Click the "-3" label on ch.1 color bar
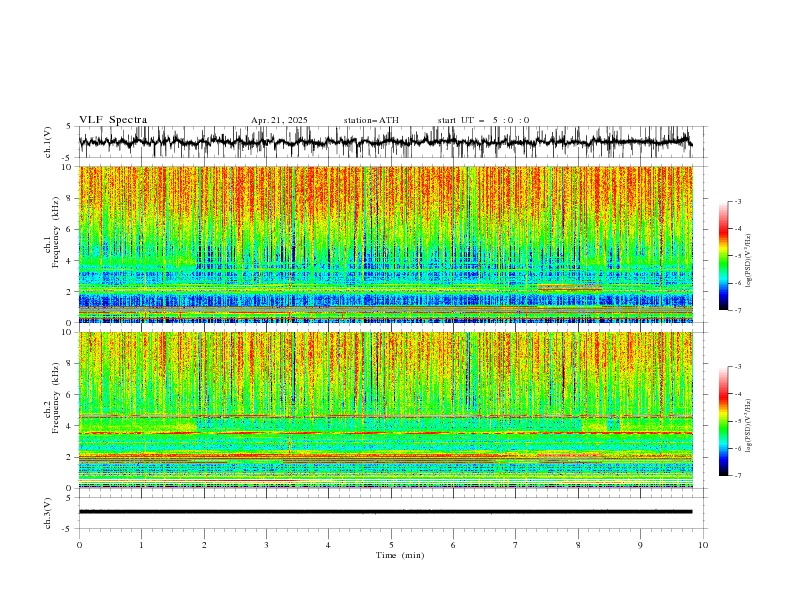792x612 pixels. [x=737, y=201]
